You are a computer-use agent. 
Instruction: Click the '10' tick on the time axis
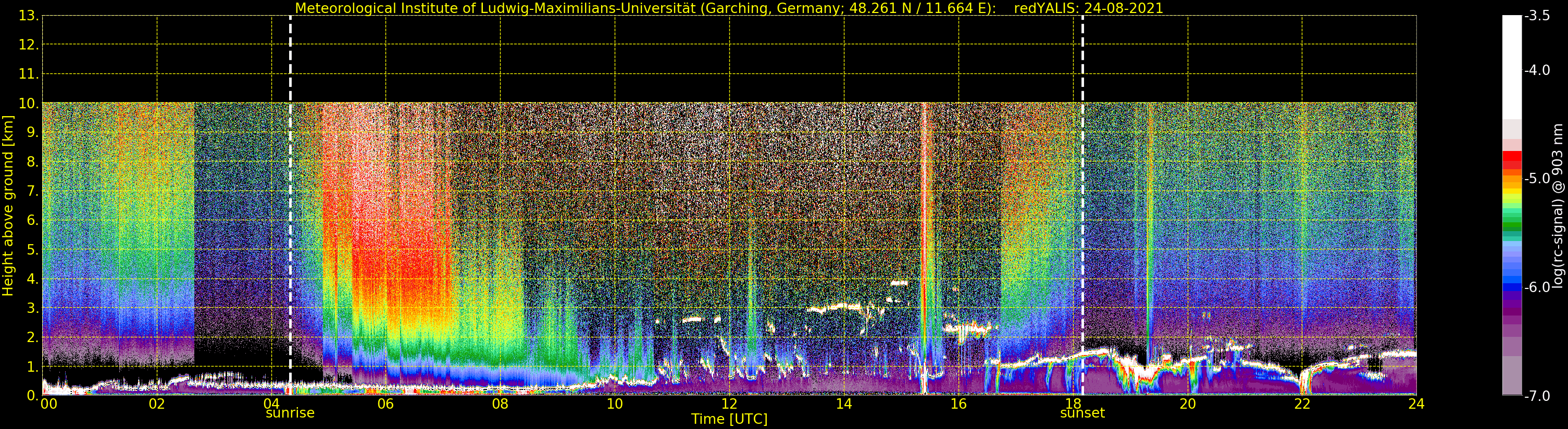(x=615, y=404)
